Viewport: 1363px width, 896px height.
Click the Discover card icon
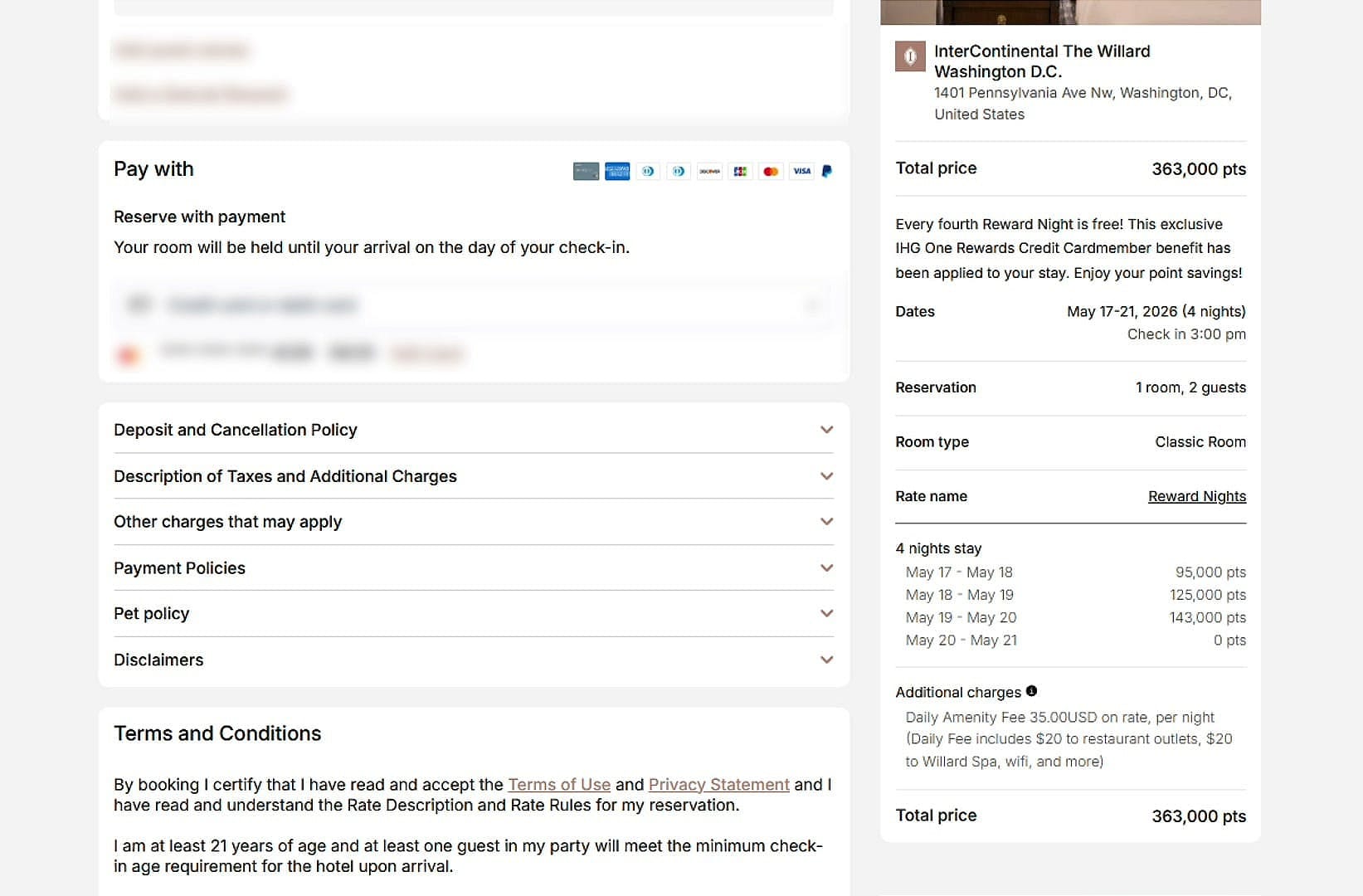pyautogui.click(x=710, y=171)
